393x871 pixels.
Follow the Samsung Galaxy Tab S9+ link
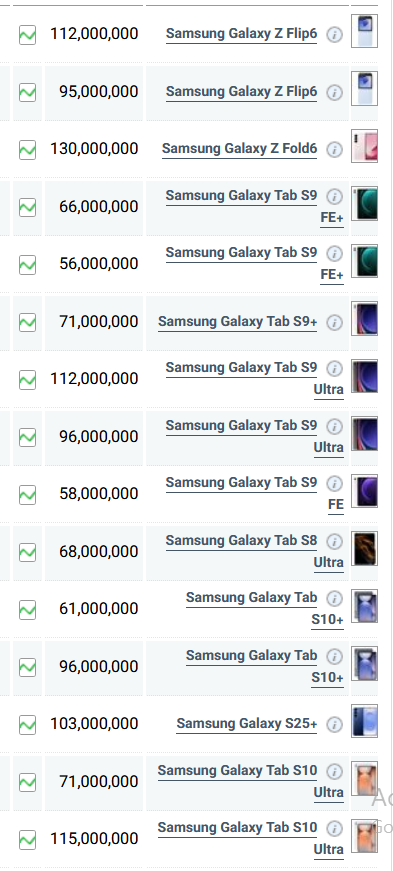[237, 322]
